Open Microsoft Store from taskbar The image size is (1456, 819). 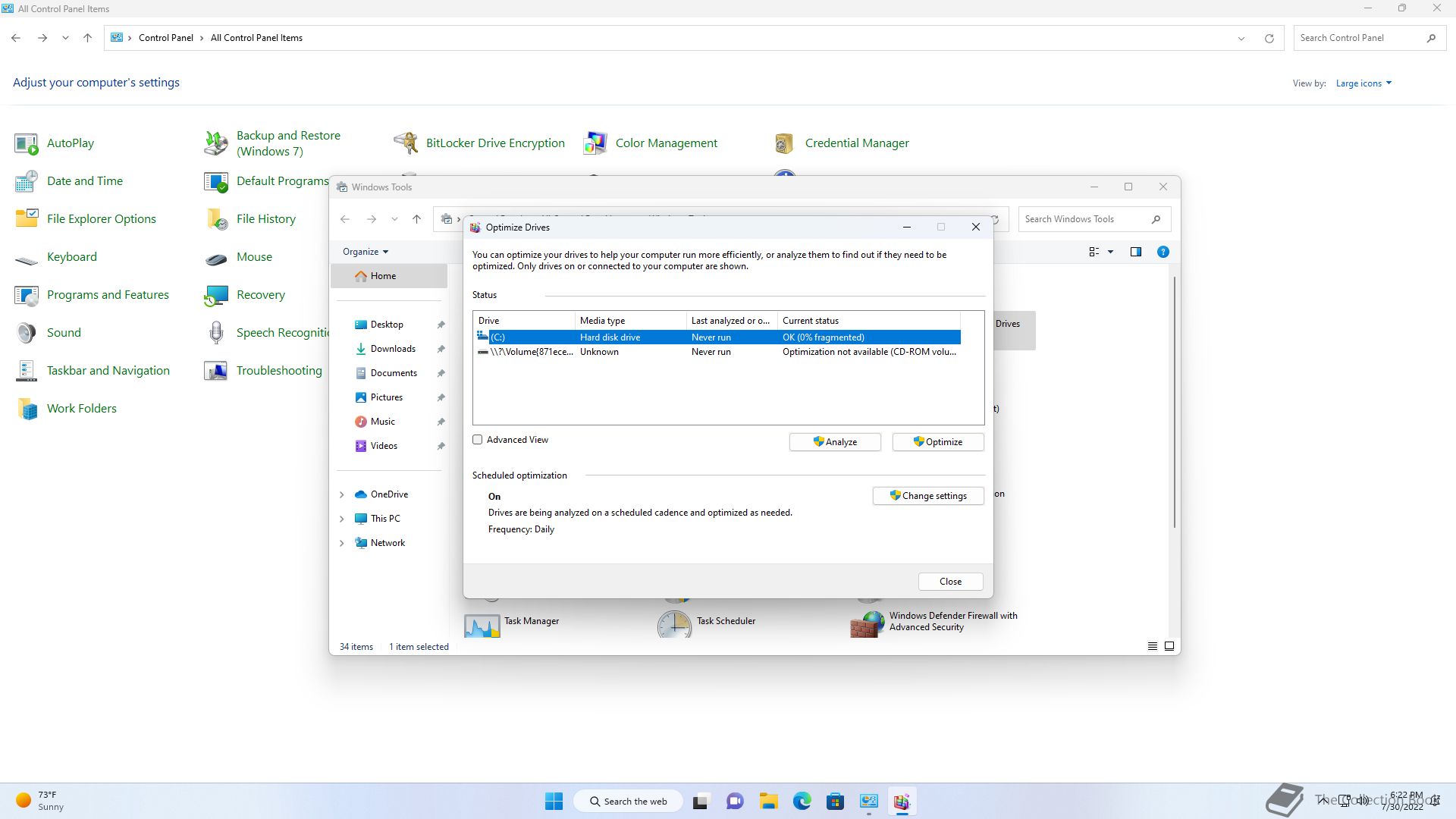click(835, 801)
